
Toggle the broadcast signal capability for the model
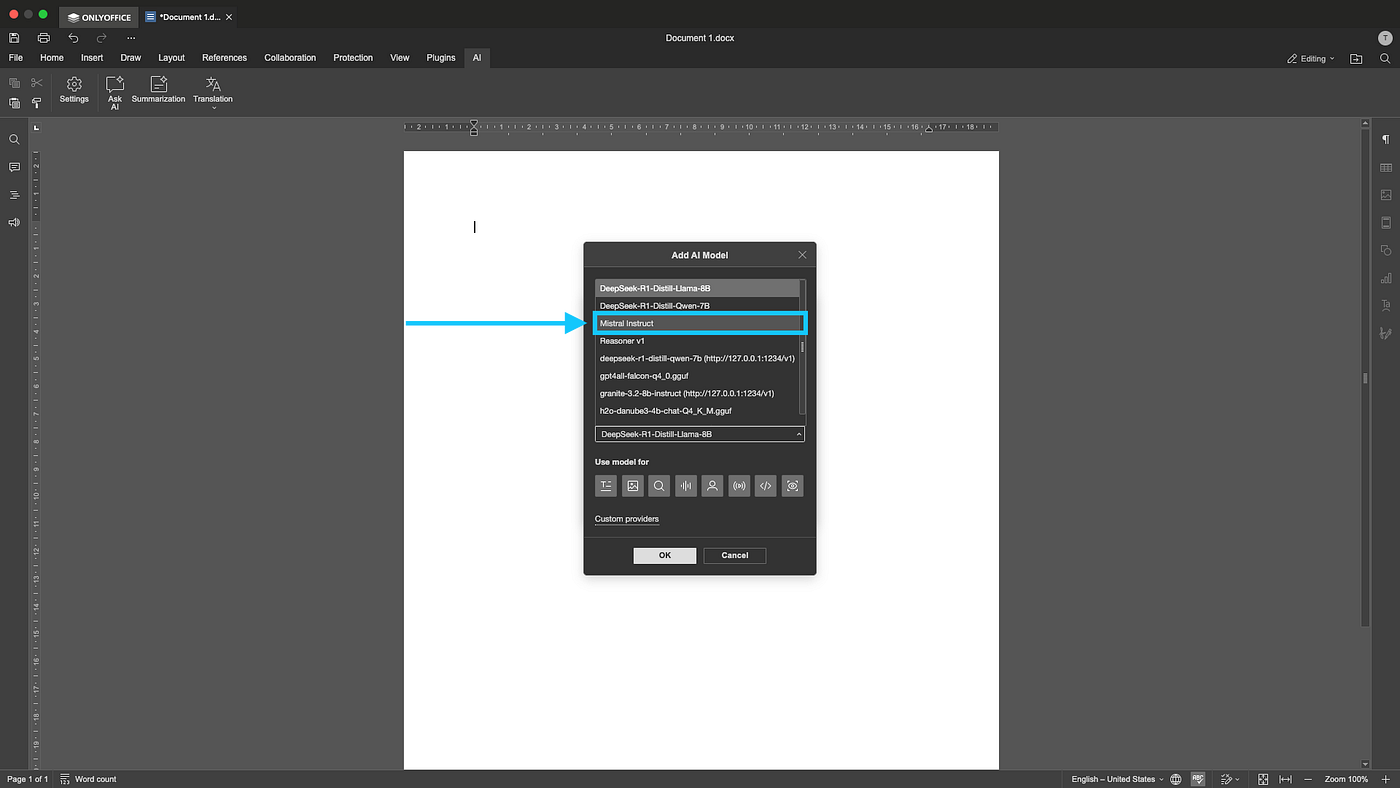click(739, 486)
